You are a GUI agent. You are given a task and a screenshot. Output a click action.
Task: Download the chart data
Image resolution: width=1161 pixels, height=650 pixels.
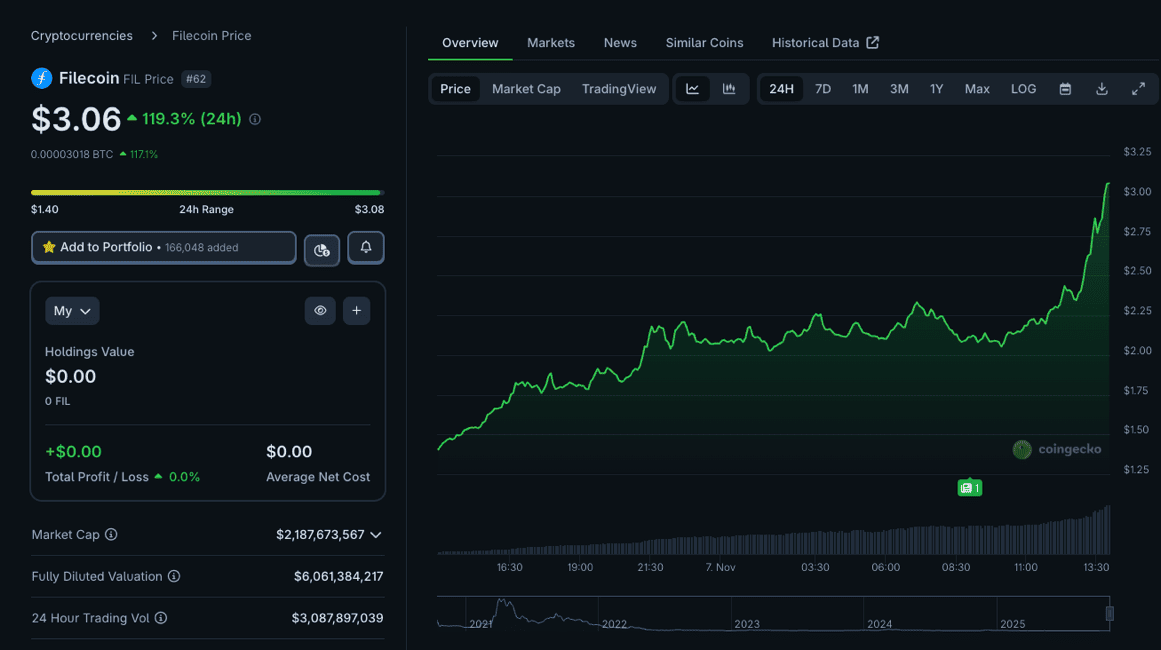coord(1102,89)
